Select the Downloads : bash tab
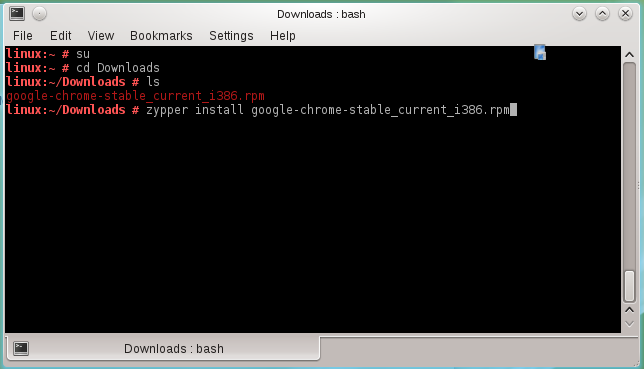The image size is (644, 369). click(163, 348)
